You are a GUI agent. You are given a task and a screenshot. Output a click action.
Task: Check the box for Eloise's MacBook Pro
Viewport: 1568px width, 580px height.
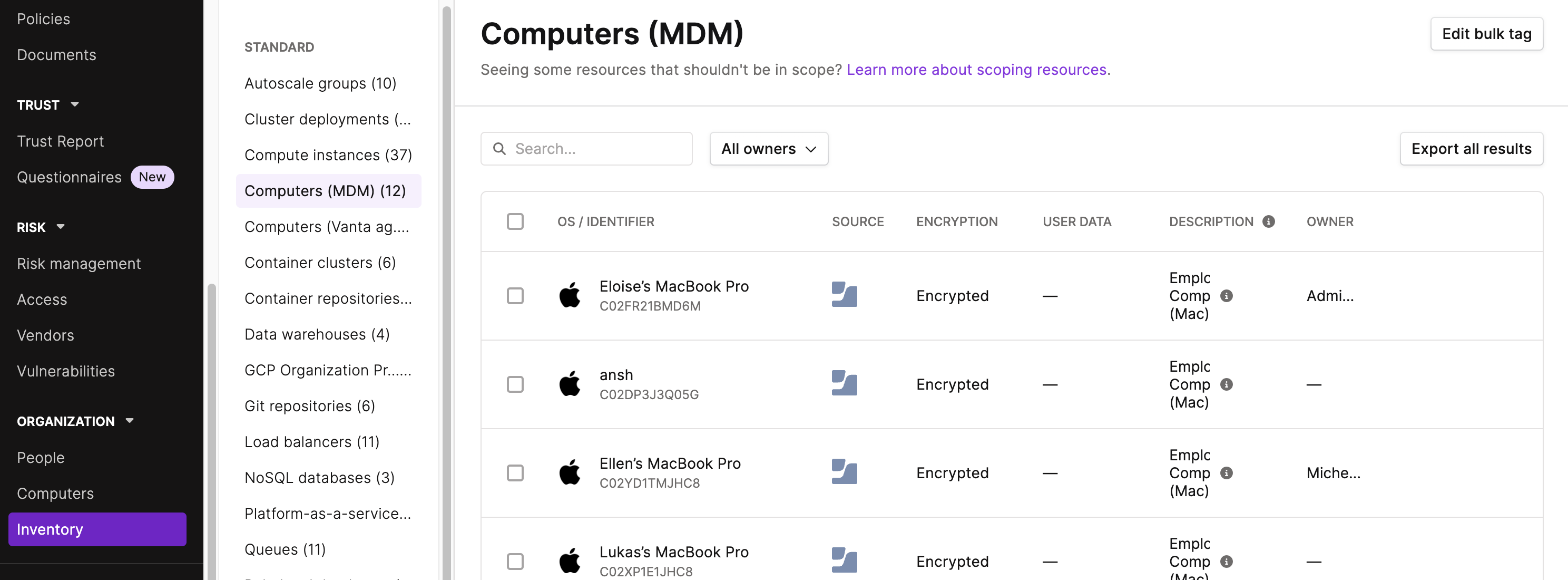[515, 295]
